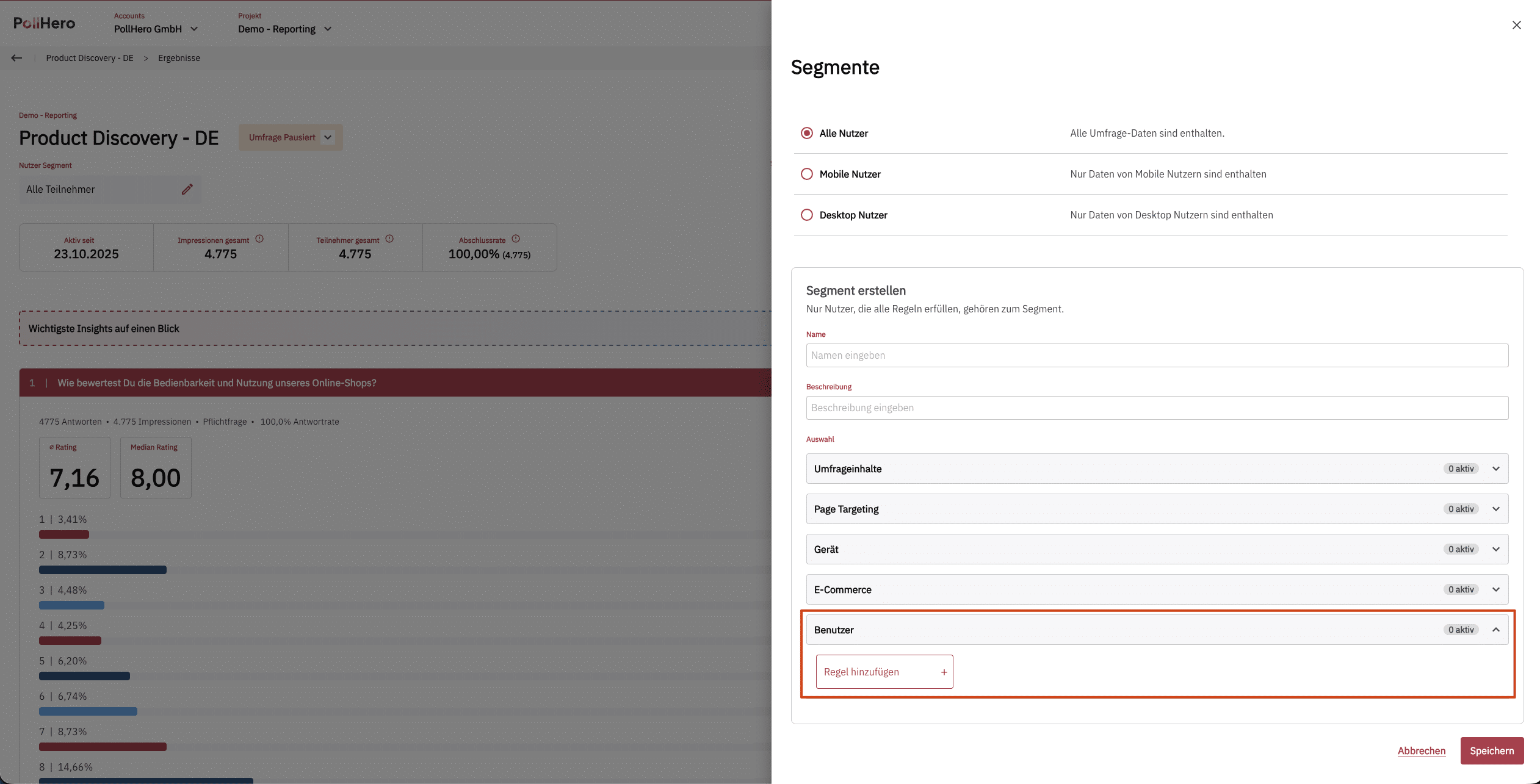Collapse the Benutzer section chevron
The width and height of the screenshot is (1540, 784).
(1495, 630)
